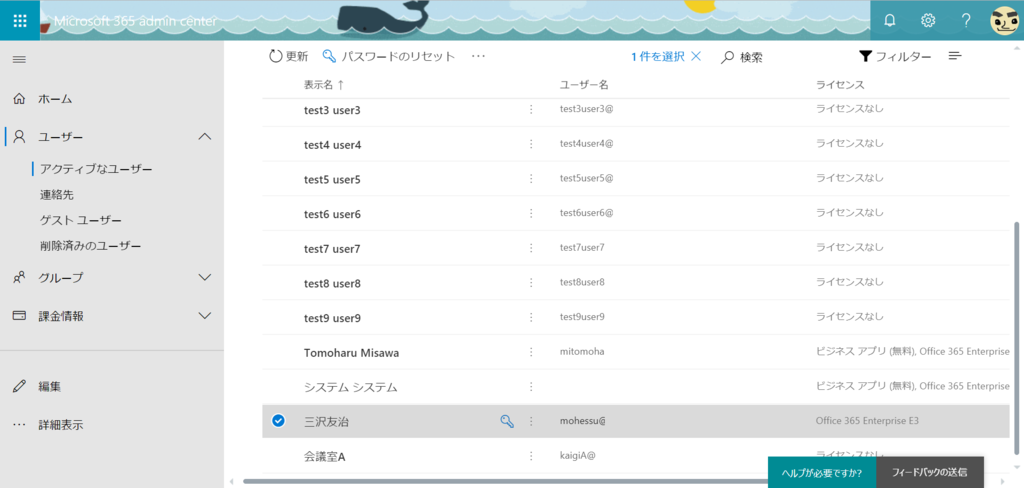The image size is (1024, 488).
Task: Click the ヘルプが必要ですか? button
Action: (821, 472)
